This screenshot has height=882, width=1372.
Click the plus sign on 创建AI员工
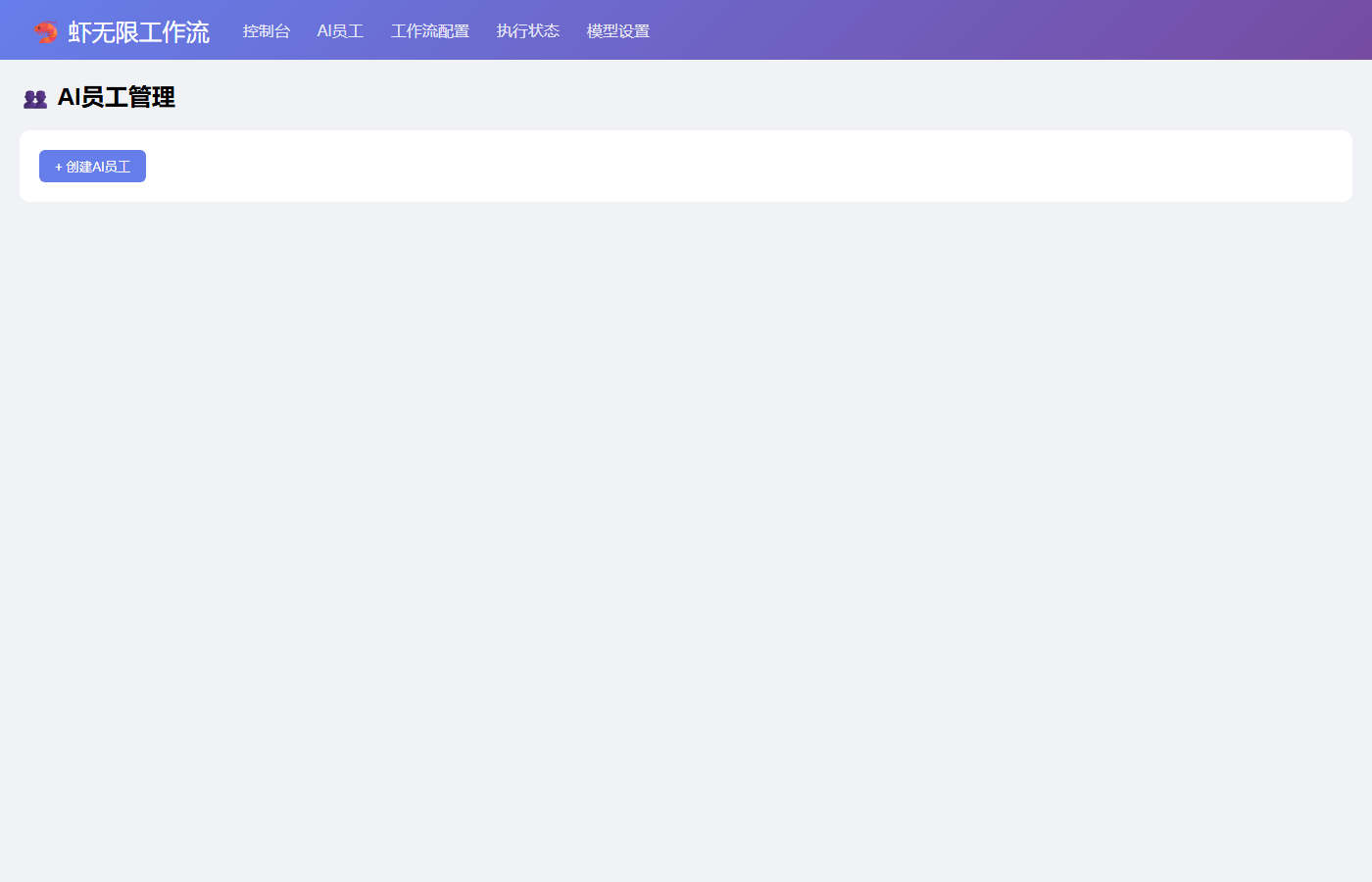tap(59, 167)
